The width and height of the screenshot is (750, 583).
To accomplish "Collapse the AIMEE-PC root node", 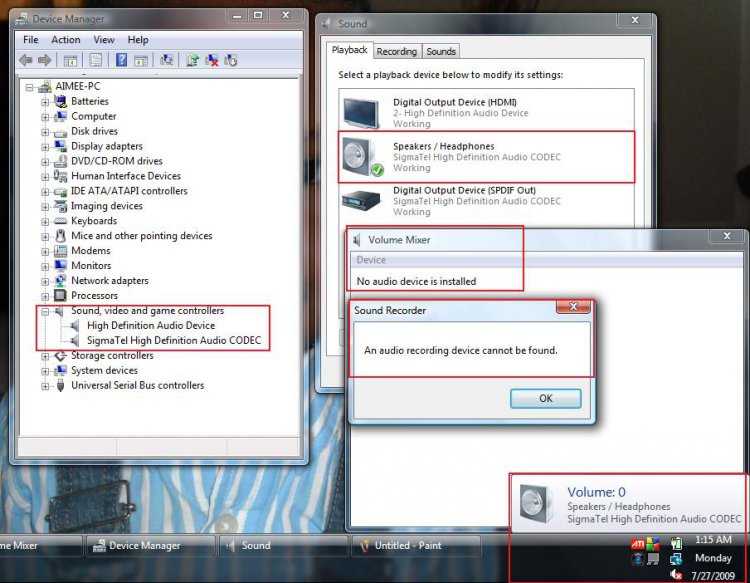I will tap(30, 87).
